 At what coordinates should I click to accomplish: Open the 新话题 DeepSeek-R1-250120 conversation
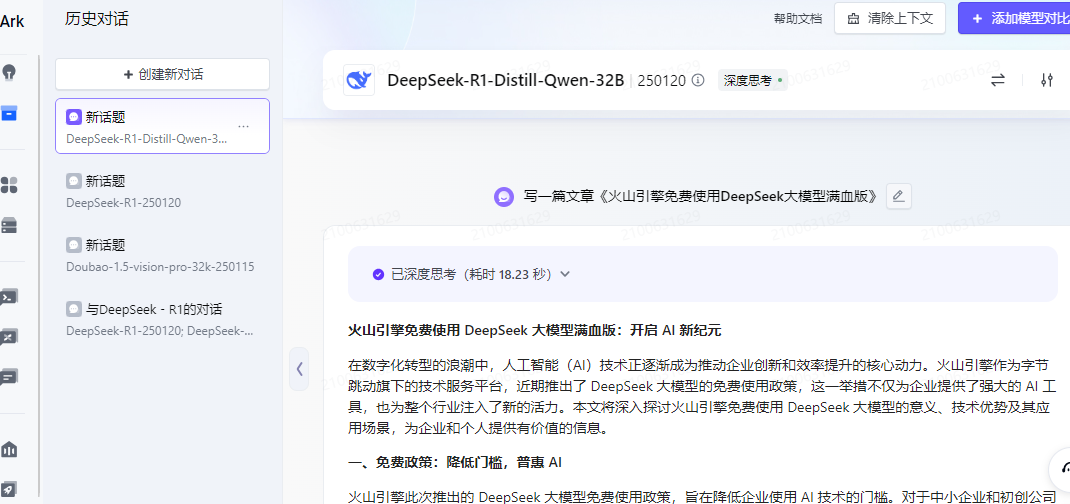coord(162,191)
